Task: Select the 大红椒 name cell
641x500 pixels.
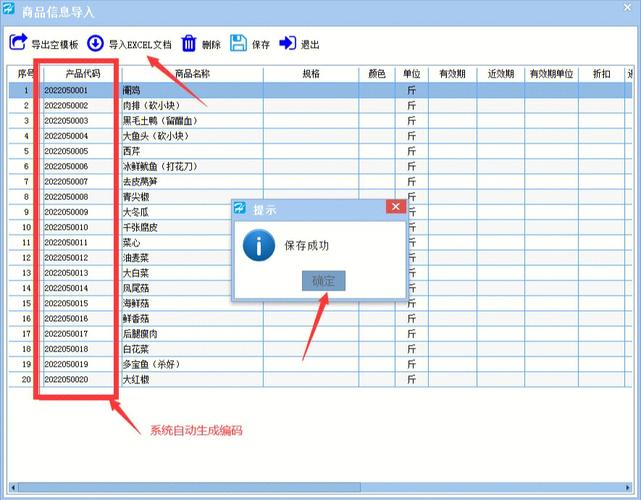Action: coord(192,379)
